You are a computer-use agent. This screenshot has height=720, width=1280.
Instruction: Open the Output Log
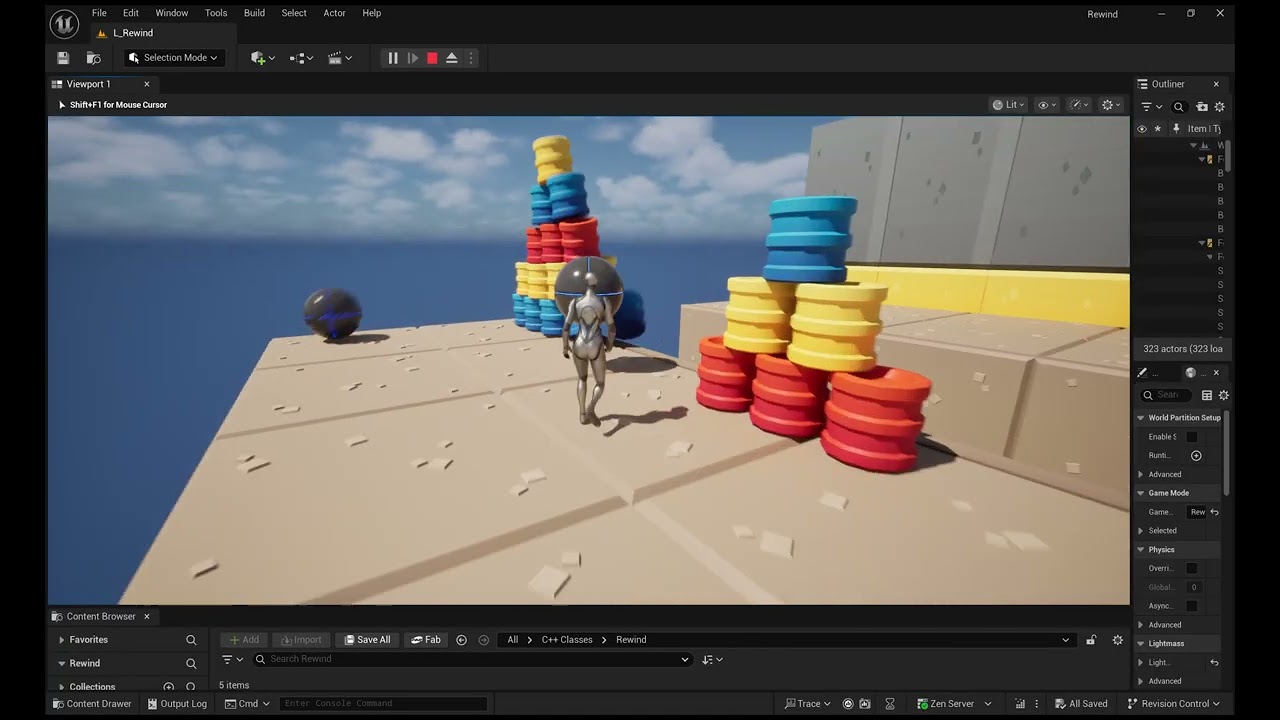pos(176,704)
